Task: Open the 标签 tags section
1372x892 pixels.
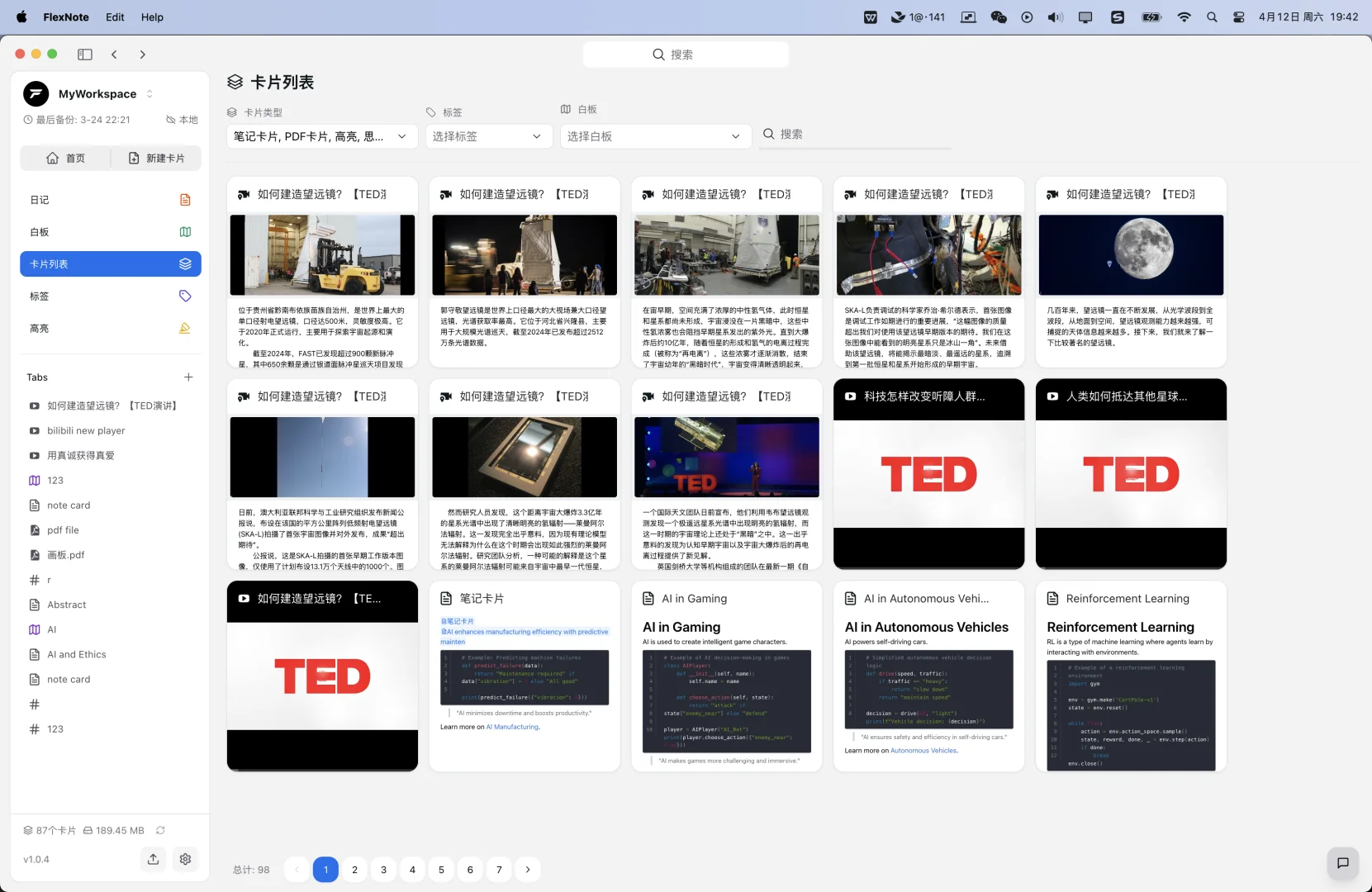Action: 111,297
